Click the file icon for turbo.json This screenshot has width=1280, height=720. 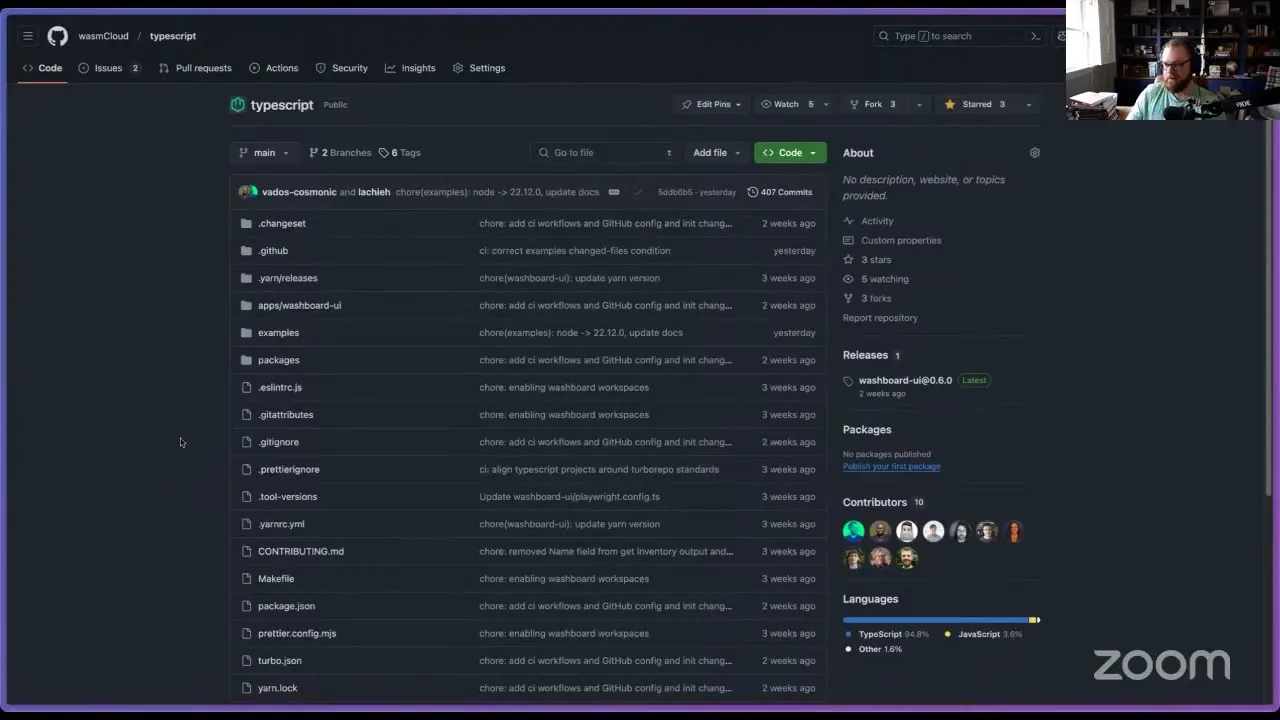point(247,661)
